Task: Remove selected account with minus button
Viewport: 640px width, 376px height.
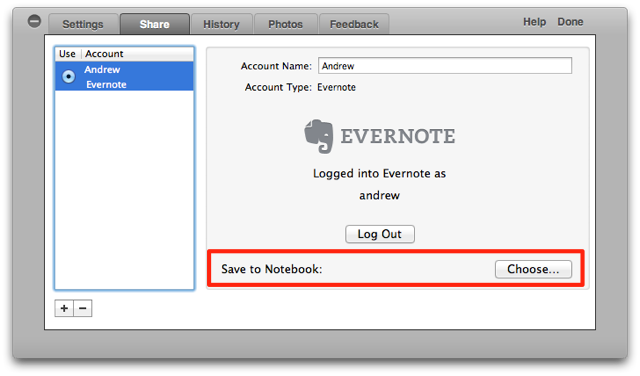Action: 83,308
